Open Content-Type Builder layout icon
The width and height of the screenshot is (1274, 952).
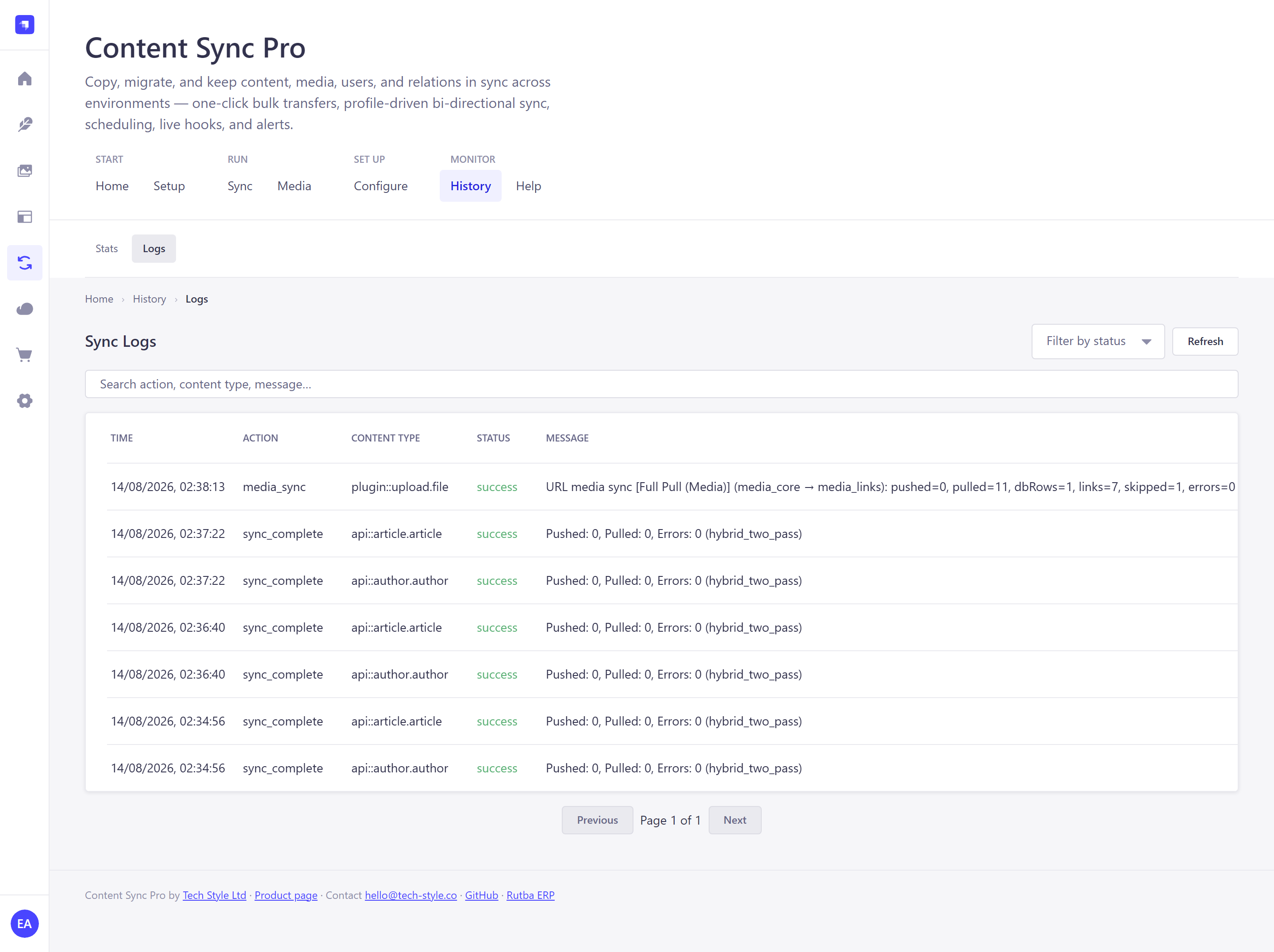[24, 217]
